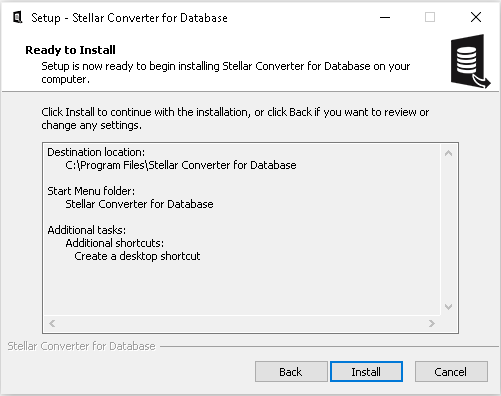Click the Destination location line
This screenshot has height=396, width=501.
pos(96,152)
